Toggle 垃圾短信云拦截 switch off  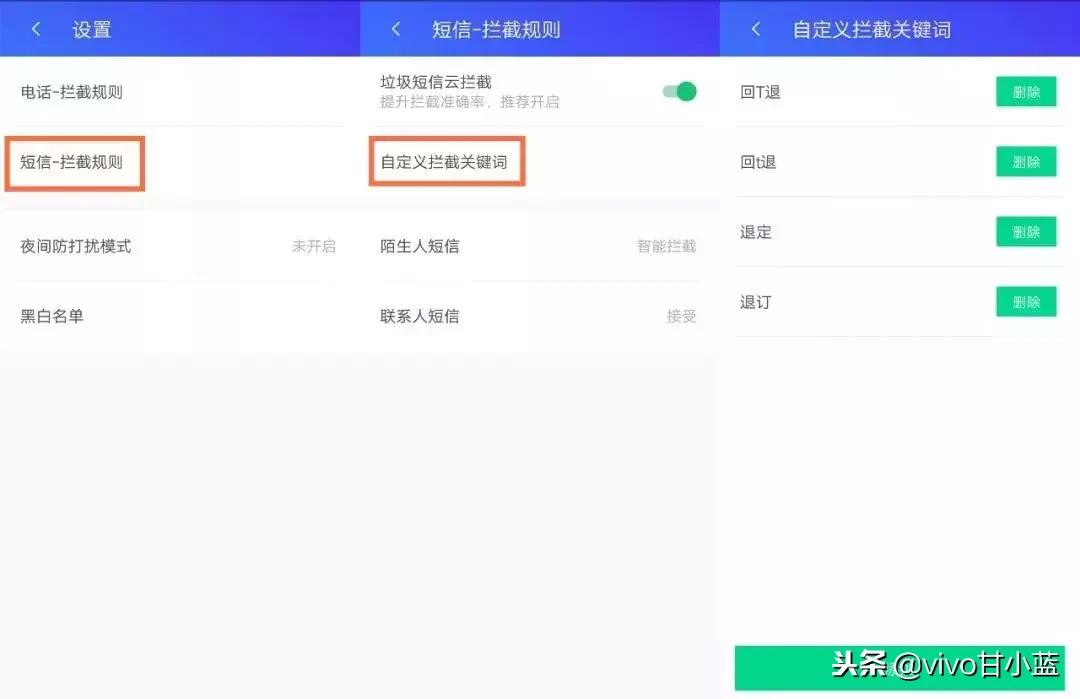(x=680, y=90)
